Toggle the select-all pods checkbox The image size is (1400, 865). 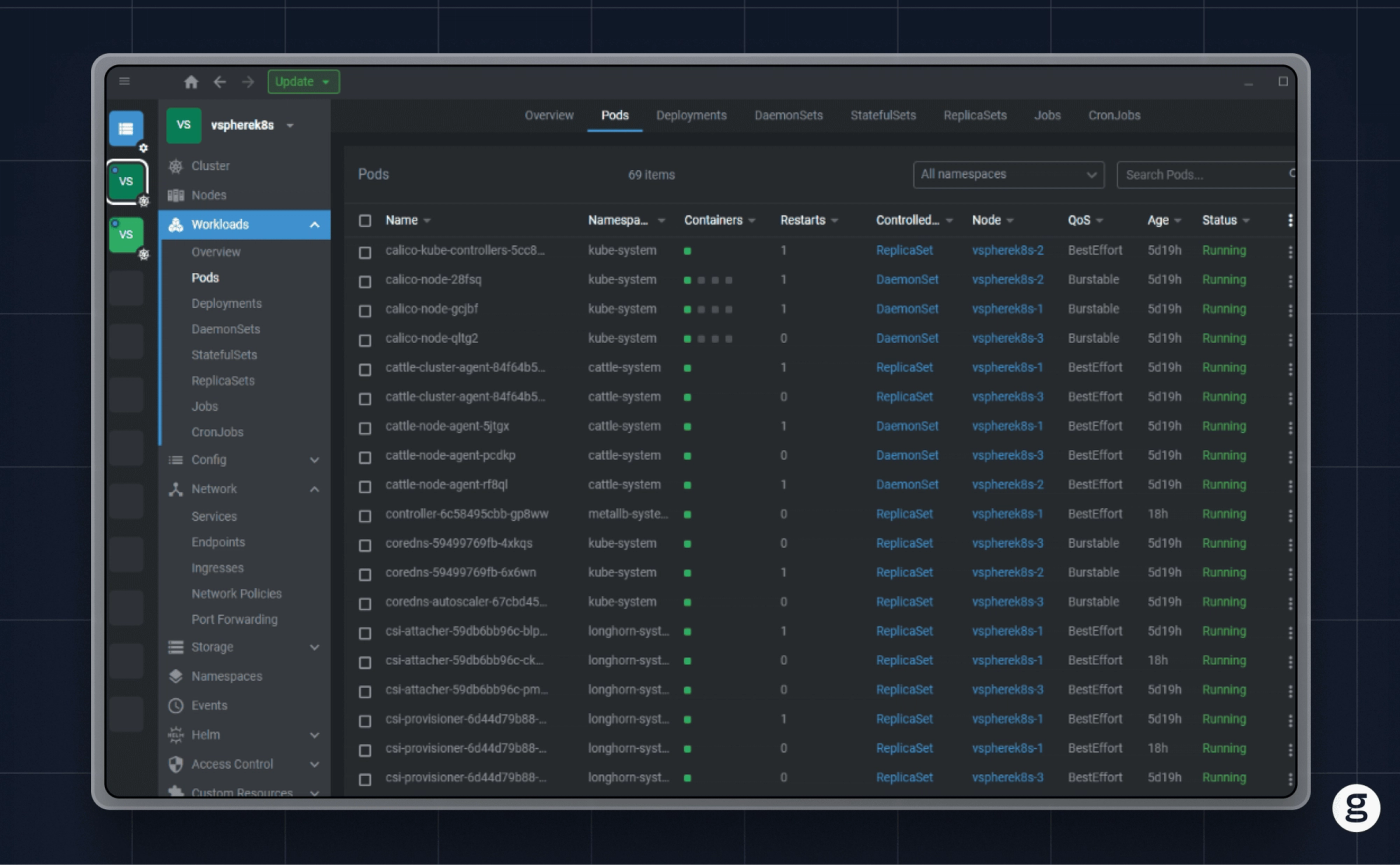(365, 221)
